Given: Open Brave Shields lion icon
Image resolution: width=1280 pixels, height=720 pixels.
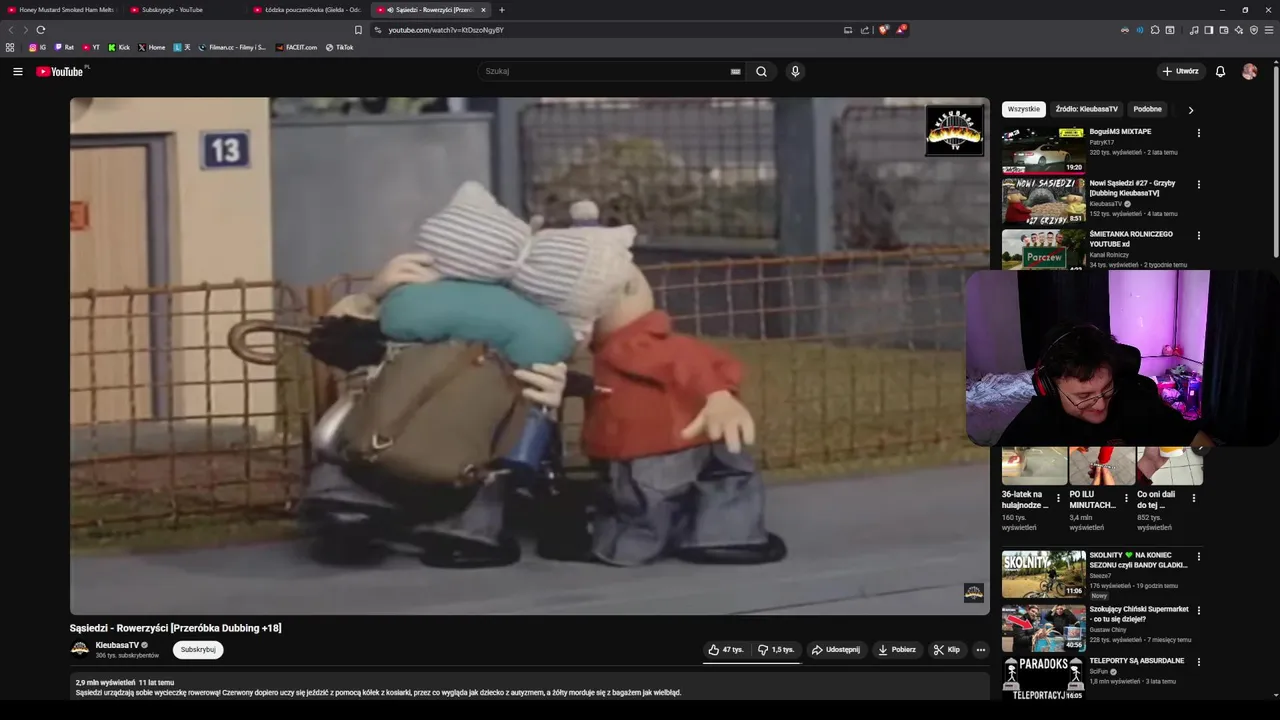Looking at the screenshot, I should 883,30.
